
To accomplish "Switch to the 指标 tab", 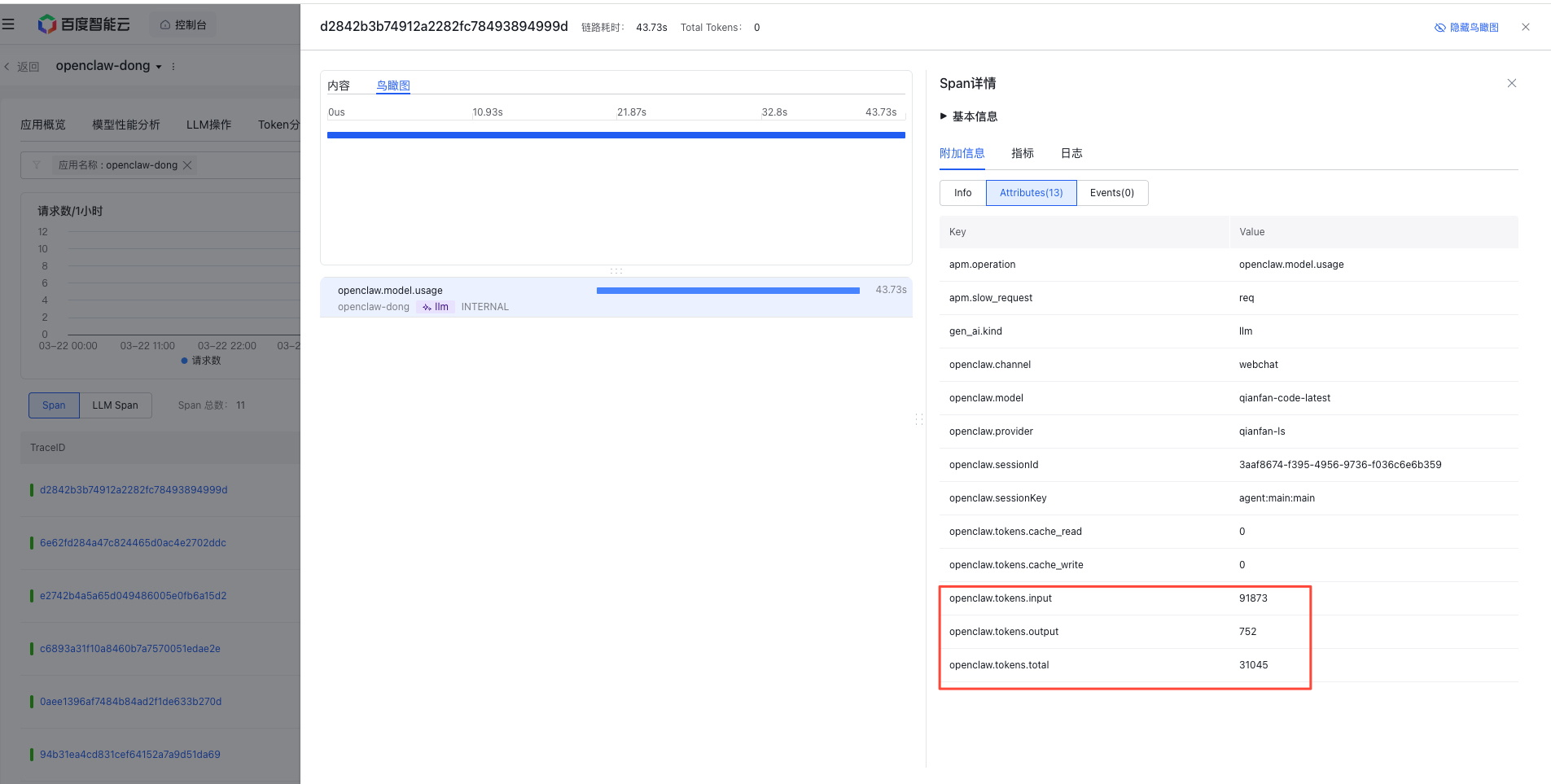I will [x=1022, y=153].
